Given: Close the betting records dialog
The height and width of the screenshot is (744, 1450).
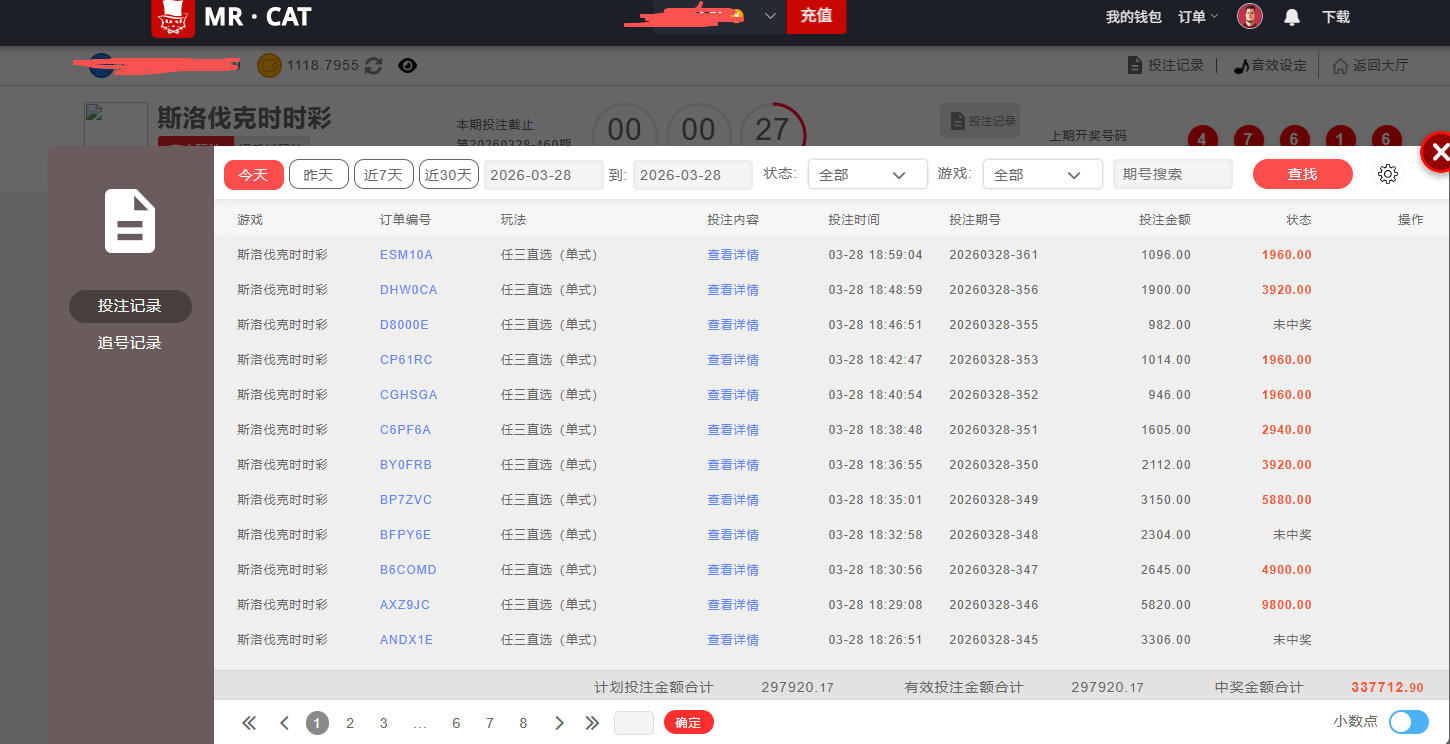Looking at the screenshot, I should [x=1438, y=153].
